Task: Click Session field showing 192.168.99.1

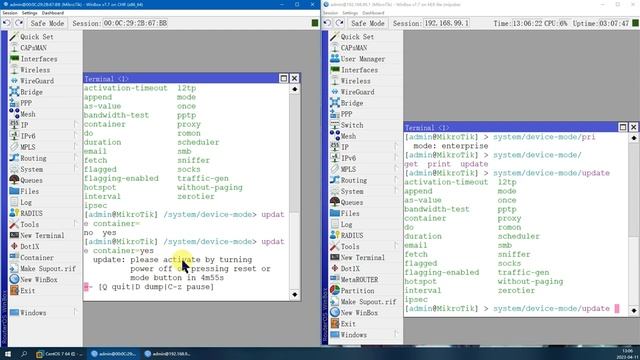Action: click(446, 23)
